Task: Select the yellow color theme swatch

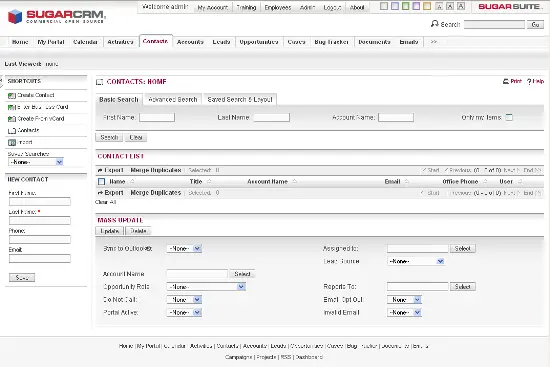Action: click(427, 6)
